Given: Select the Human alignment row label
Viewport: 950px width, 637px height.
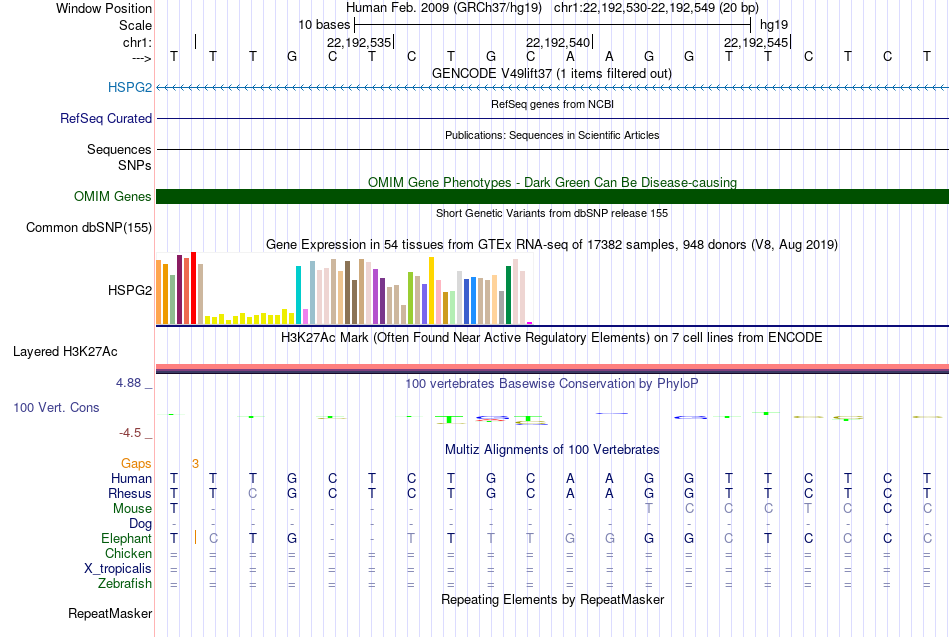Looking at the screenshot, I should coord(131,478).
